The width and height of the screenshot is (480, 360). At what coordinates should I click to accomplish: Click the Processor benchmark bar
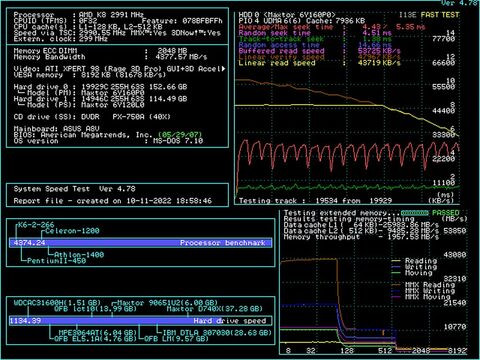click(x=140, y=243)
